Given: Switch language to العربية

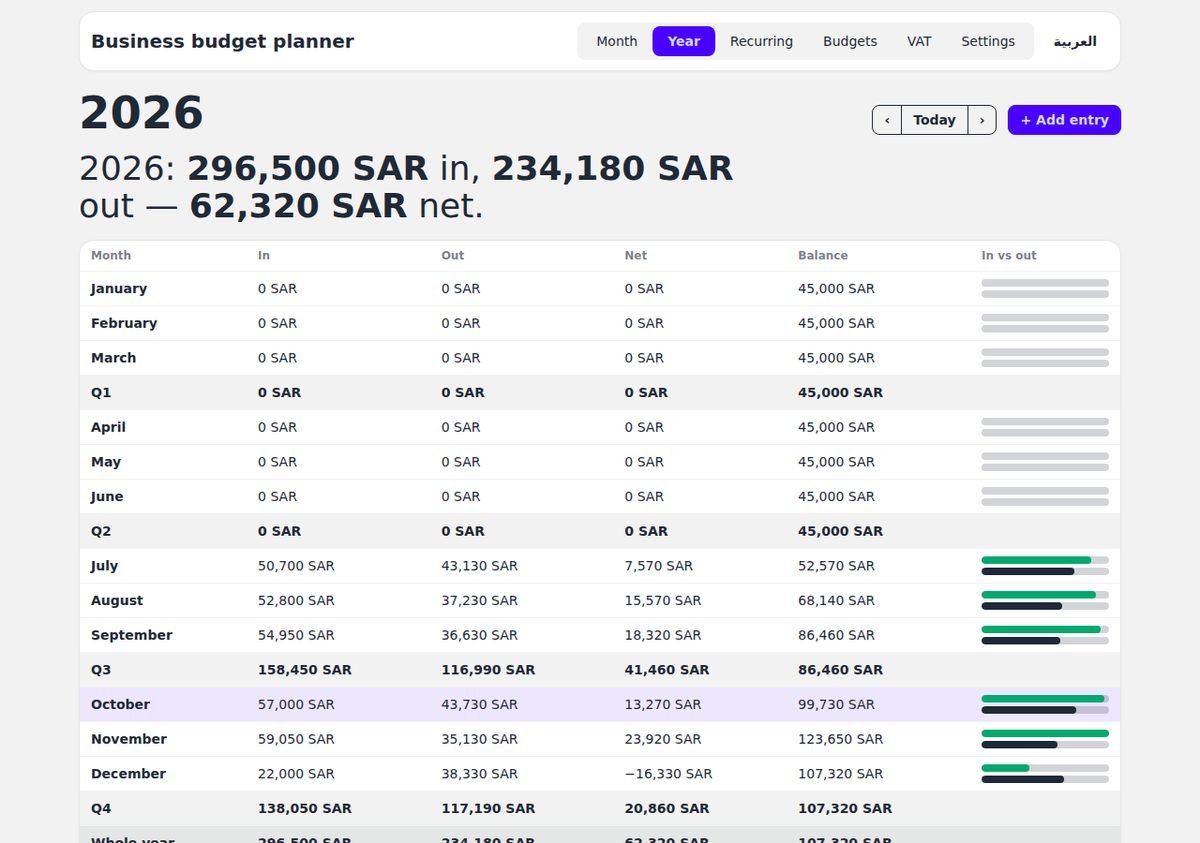Looking at the screenshot, I should point(1075,41).
